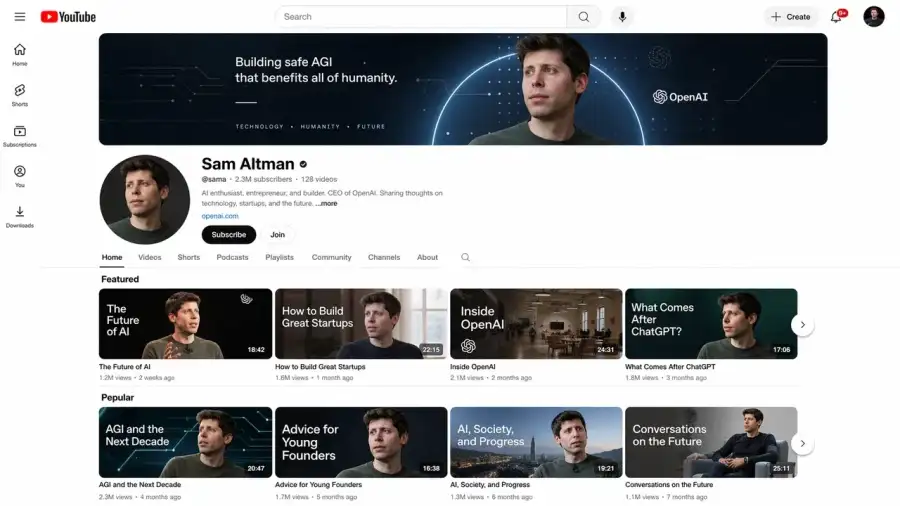Search within the channel using magnifier icon
The width and height of the screenshot is (900, 506).
[465, 257]
